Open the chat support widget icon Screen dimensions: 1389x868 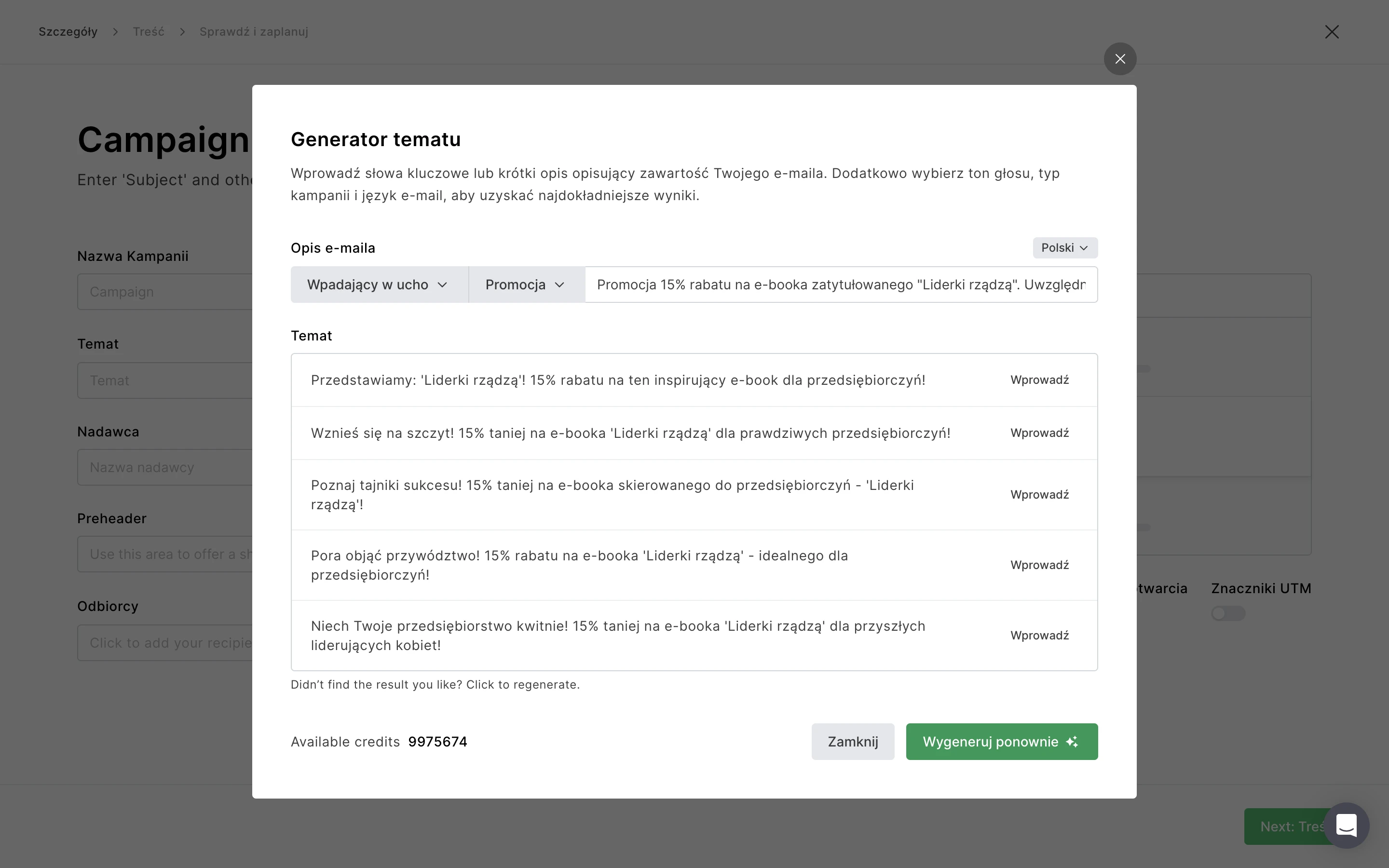coord(1346,826)
